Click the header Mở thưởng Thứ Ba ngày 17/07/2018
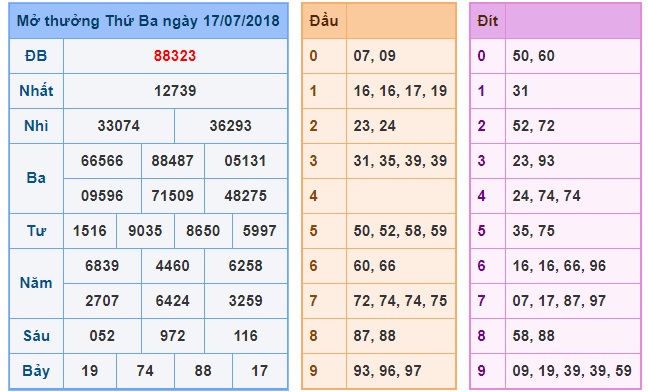This screenshot has height=392, width=648. [x=148, y=21]
